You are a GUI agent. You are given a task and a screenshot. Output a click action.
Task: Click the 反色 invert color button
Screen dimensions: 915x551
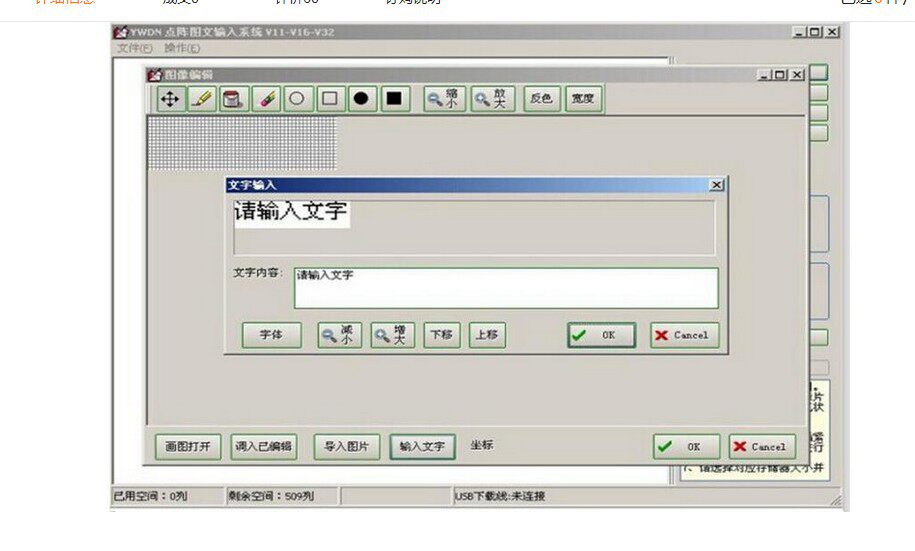coord(542,99)
